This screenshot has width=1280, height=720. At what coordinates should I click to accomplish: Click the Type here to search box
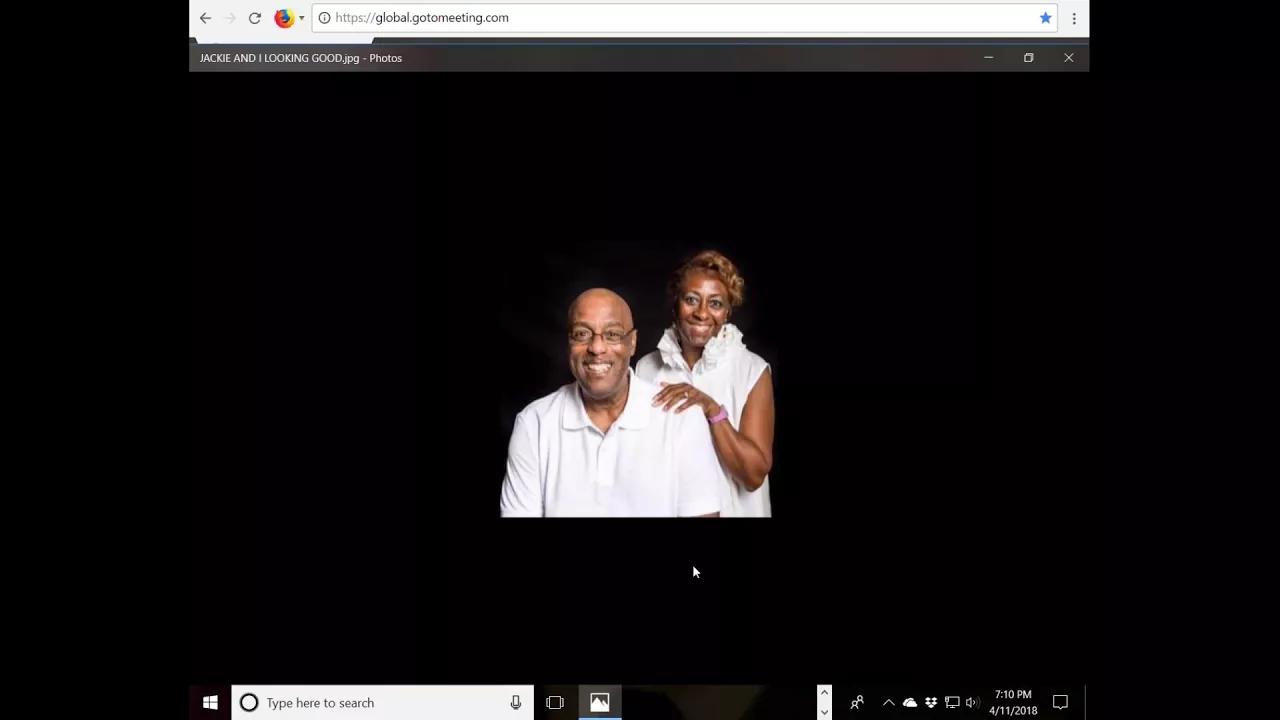pos(383,703)
